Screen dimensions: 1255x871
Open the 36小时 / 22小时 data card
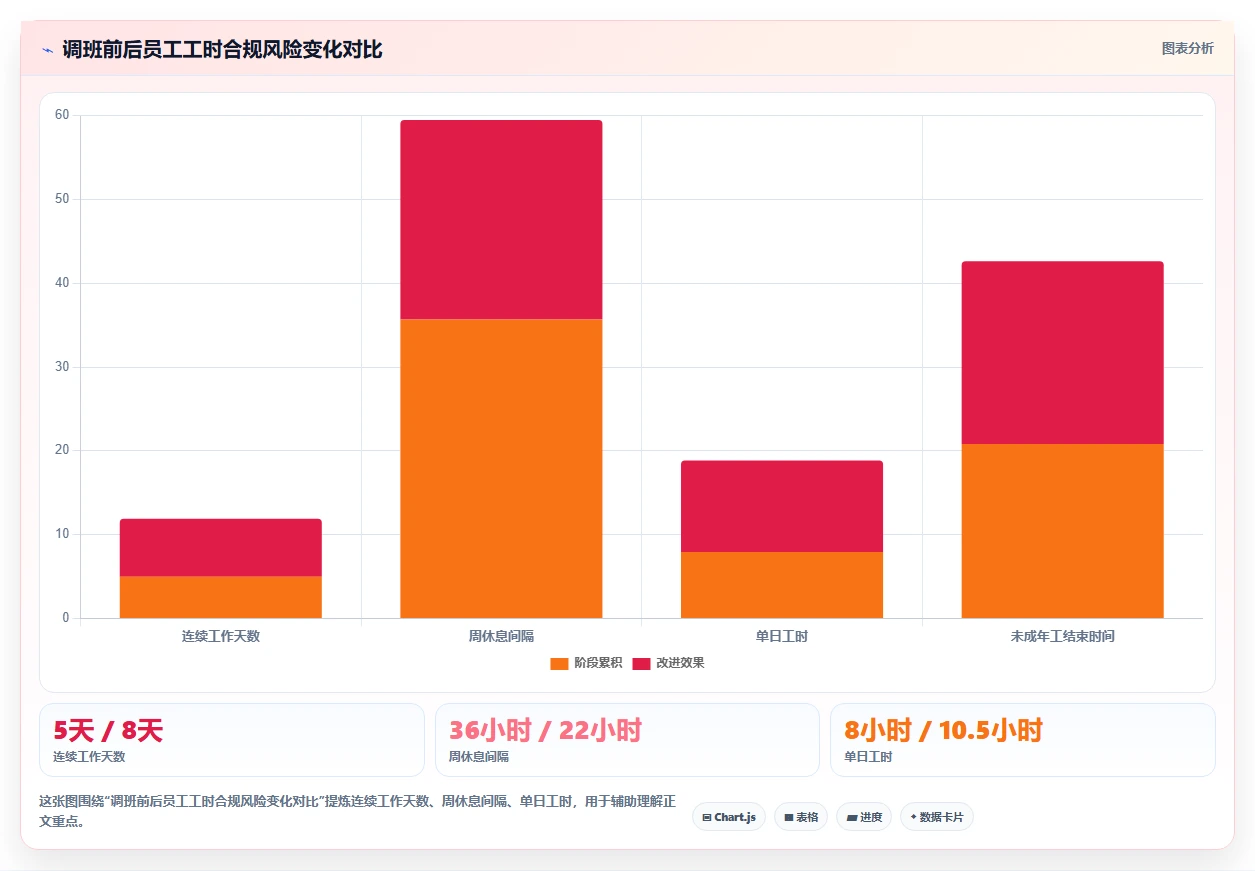[x=627, y=740]
